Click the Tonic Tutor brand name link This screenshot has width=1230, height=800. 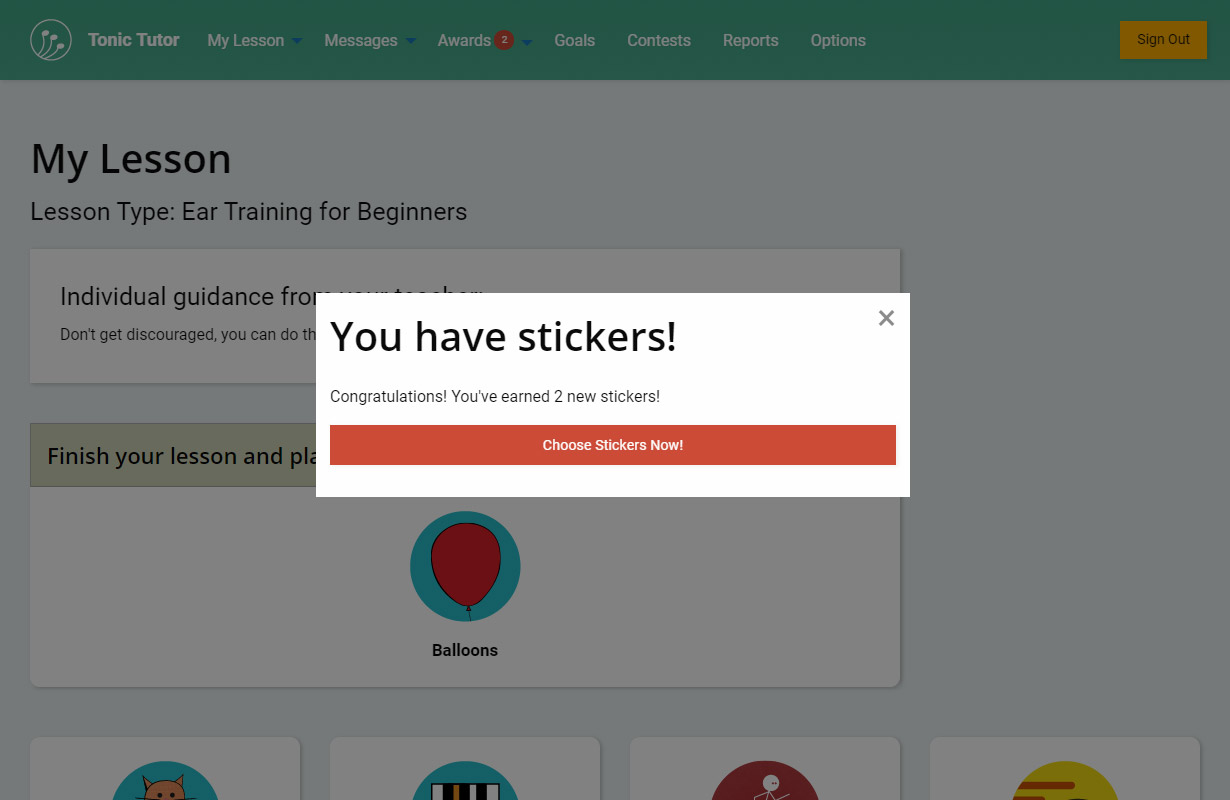133,40
